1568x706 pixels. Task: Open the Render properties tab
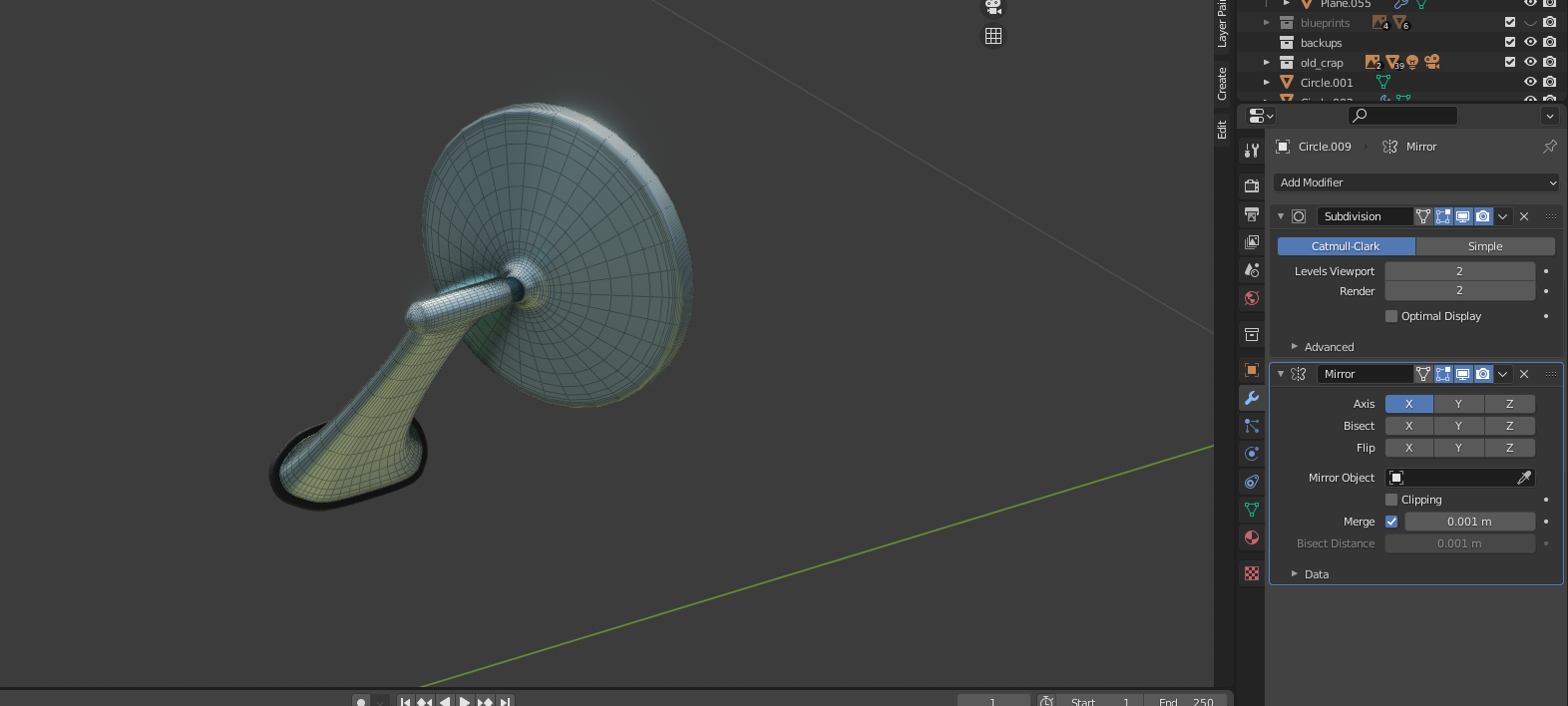(1252, 186)
